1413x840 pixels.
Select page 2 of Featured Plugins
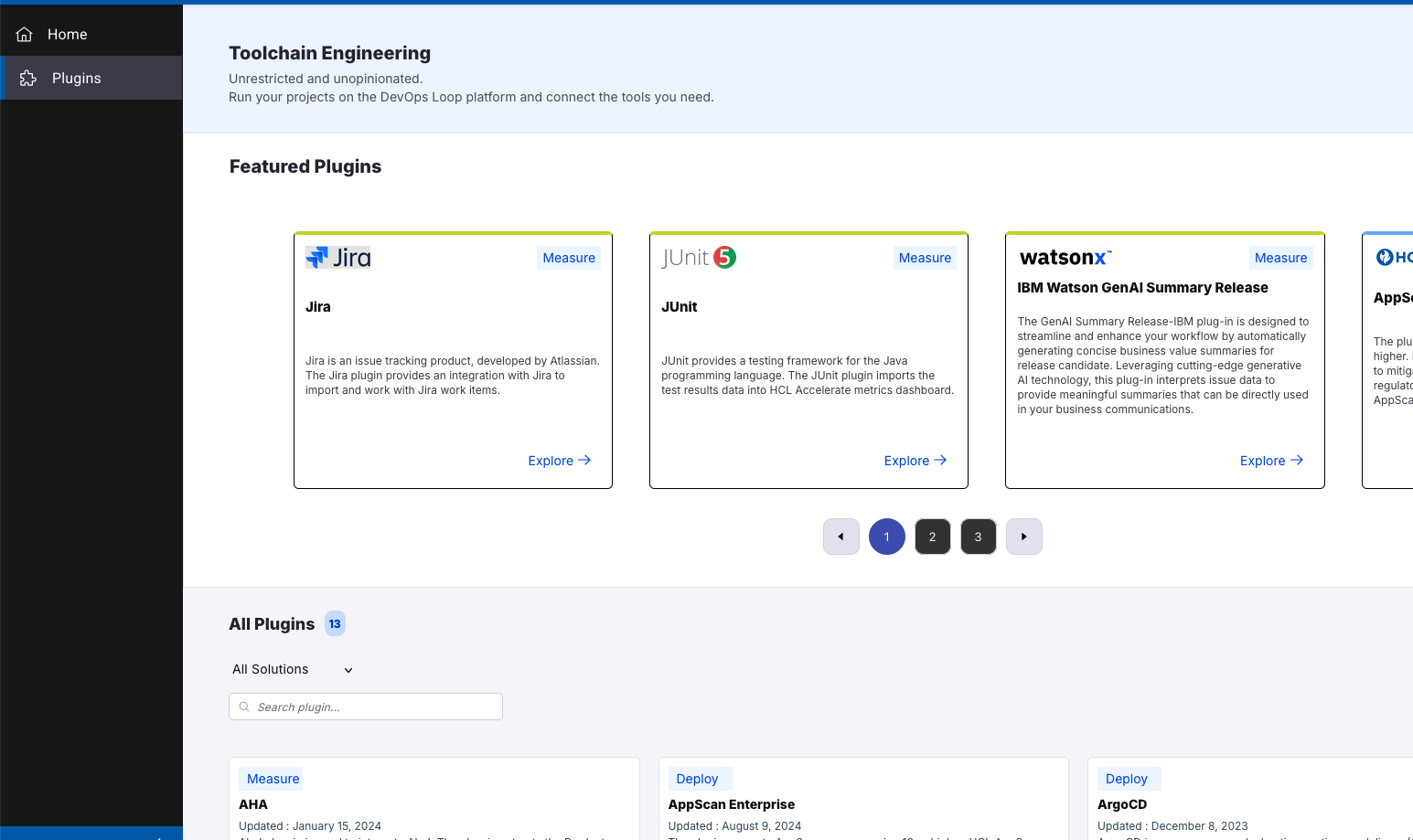click(x=933, y=537)
